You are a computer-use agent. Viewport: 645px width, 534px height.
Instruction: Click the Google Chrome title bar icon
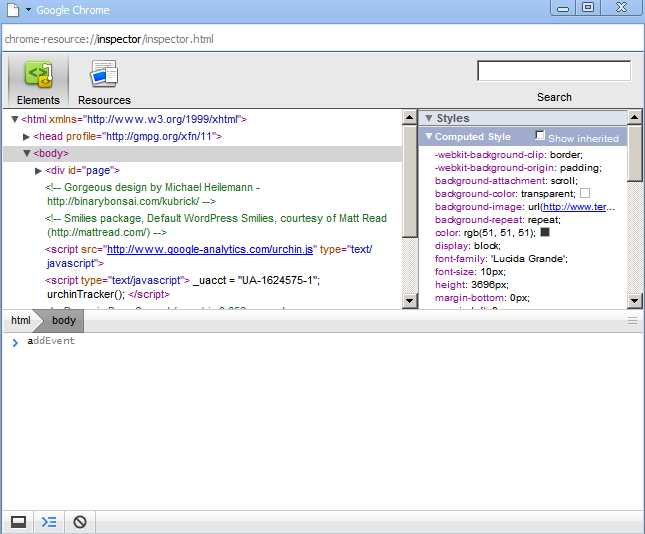coord(12,9)
